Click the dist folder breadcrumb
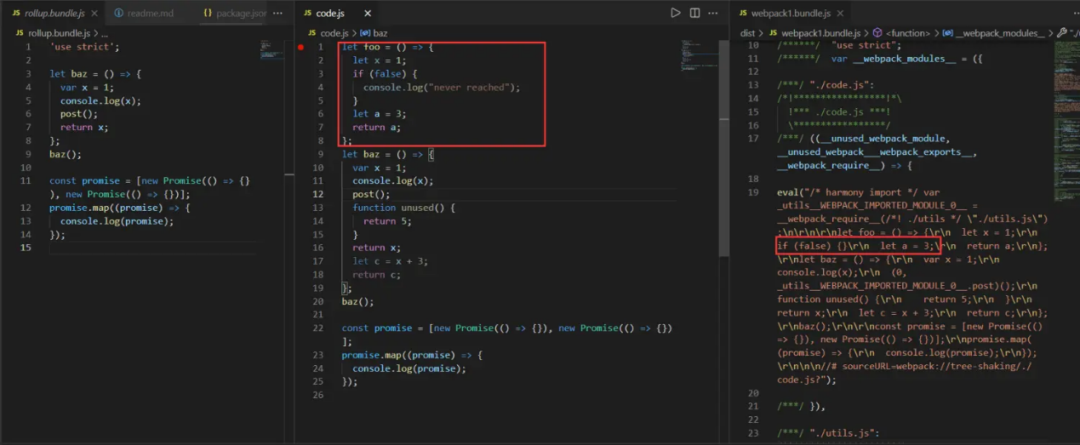This screenshot has height=445, width=1080. coord(747,33)
